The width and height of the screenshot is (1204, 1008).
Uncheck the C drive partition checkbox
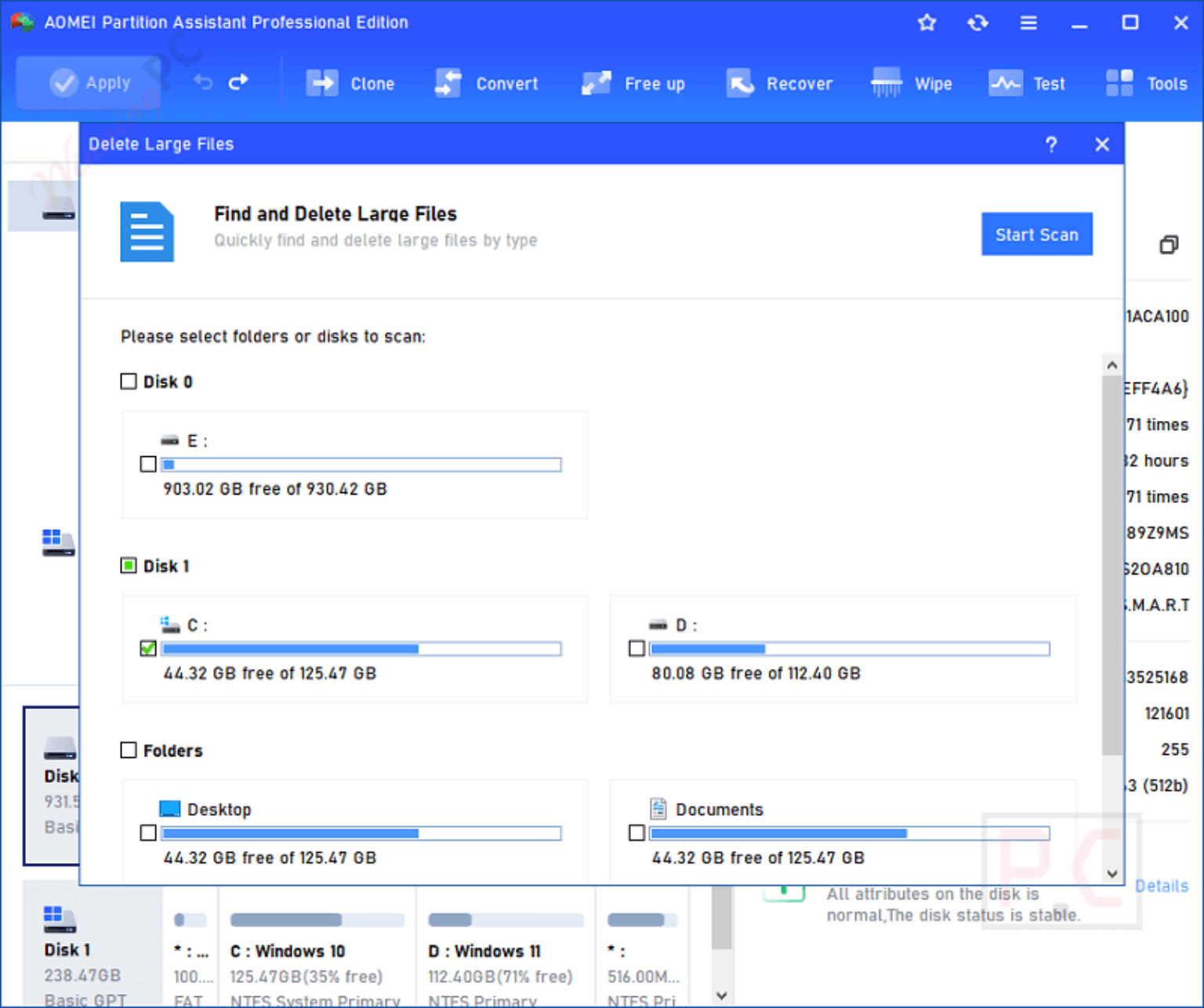(x=147, y=648)
